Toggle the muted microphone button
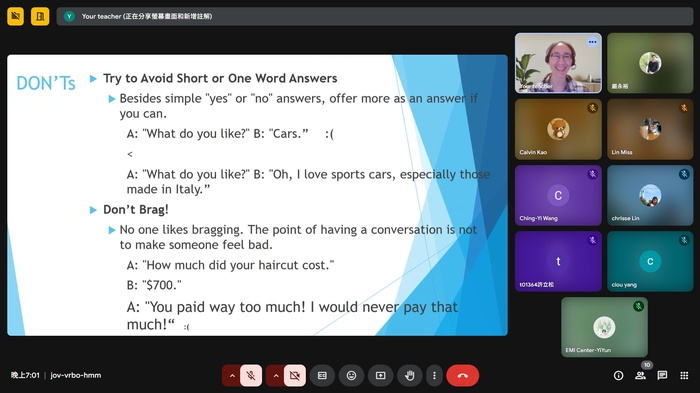 pos(251,376)
